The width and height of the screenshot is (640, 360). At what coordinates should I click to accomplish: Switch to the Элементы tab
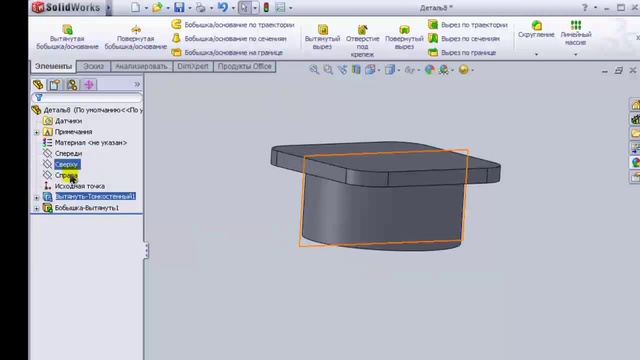click(53, 67)
